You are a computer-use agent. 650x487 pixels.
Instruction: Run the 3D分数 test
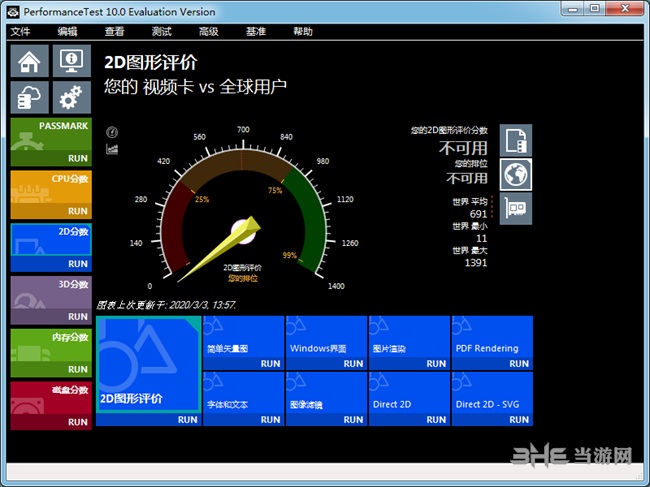tap(51, 317)
